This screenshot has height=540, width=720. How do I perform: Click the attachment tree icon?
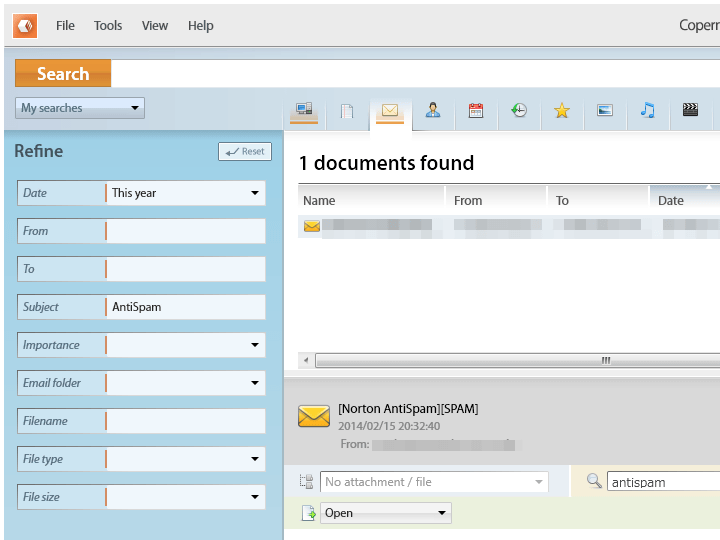[306, 482]
